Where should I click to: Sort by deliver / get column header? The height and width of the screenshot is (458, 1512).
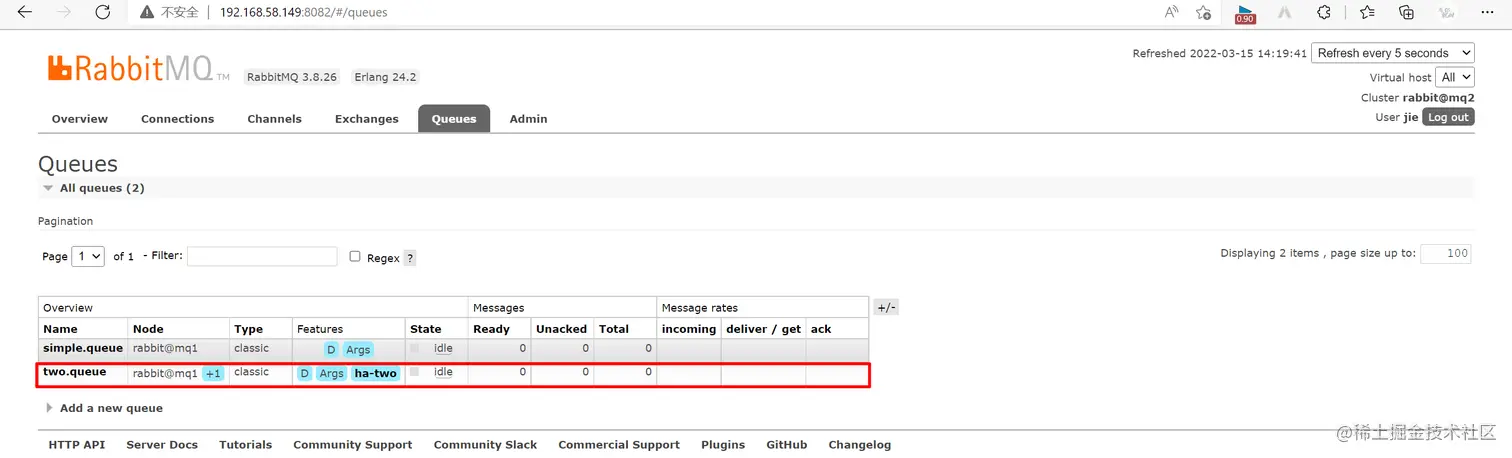(763, 329)
